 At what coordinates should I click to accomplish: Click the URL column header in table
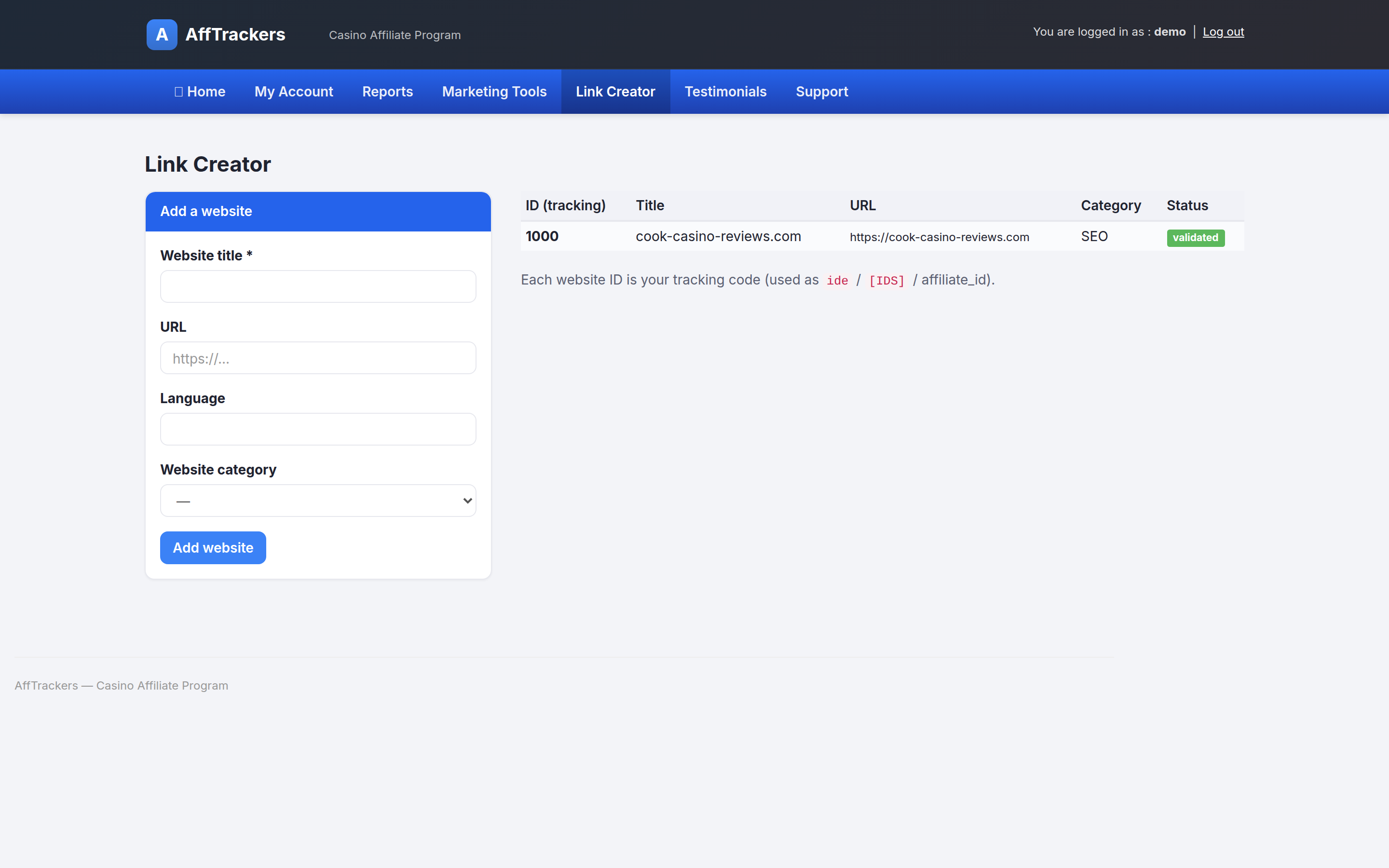pyautogui.click(x=863, y=205)
